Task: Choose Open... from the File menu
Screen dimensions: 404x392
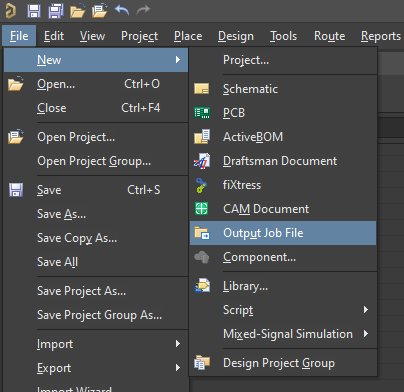Action: pos(96,84)
